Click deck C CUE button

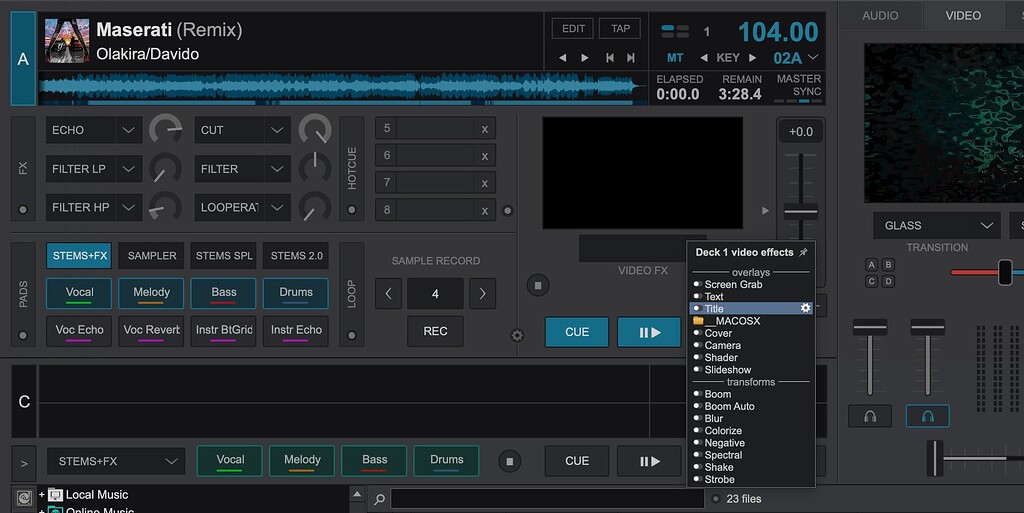click(577, 461)
